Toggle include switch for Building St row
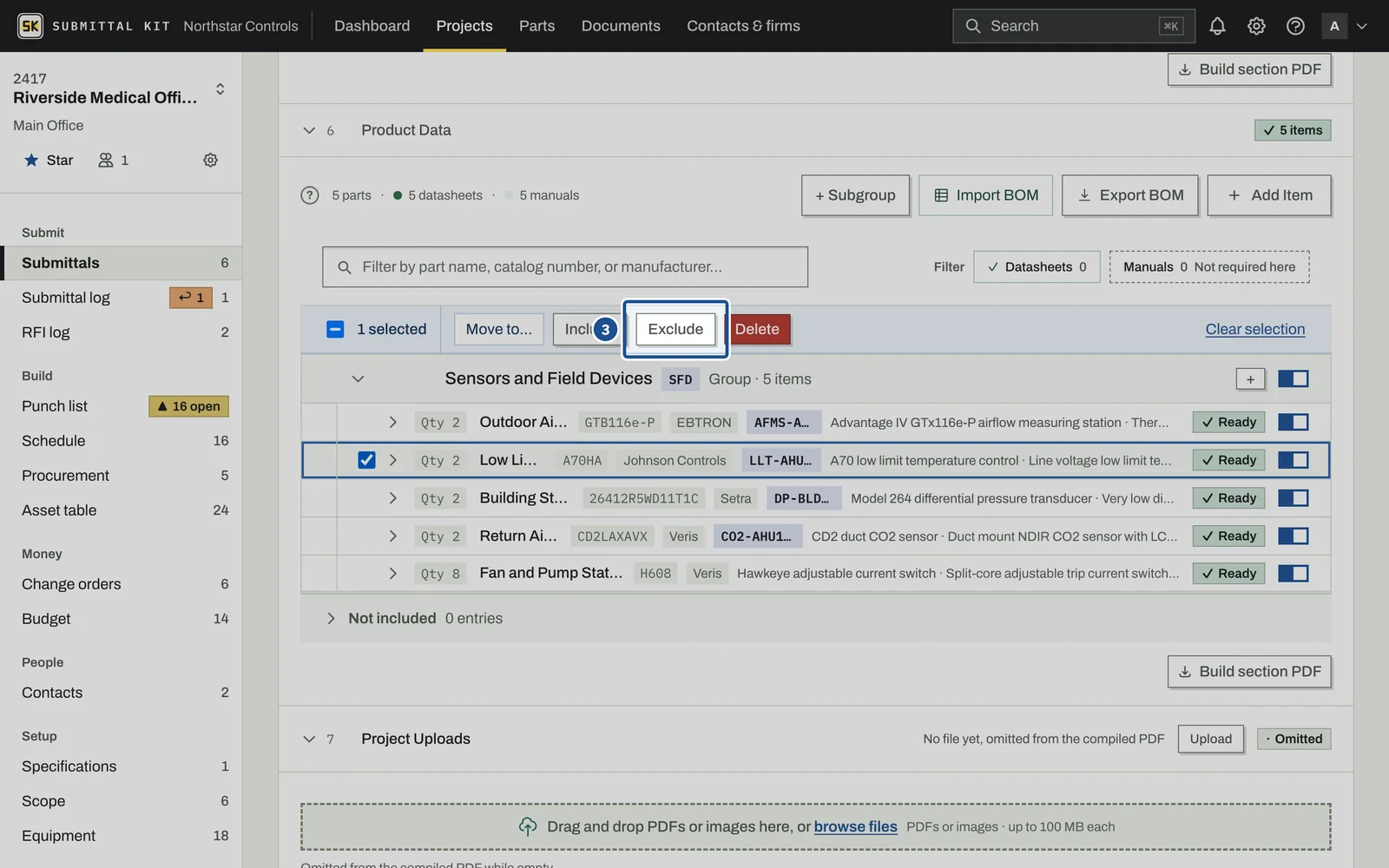This screenshot has height=868, width=1389. click(1293, 498)
